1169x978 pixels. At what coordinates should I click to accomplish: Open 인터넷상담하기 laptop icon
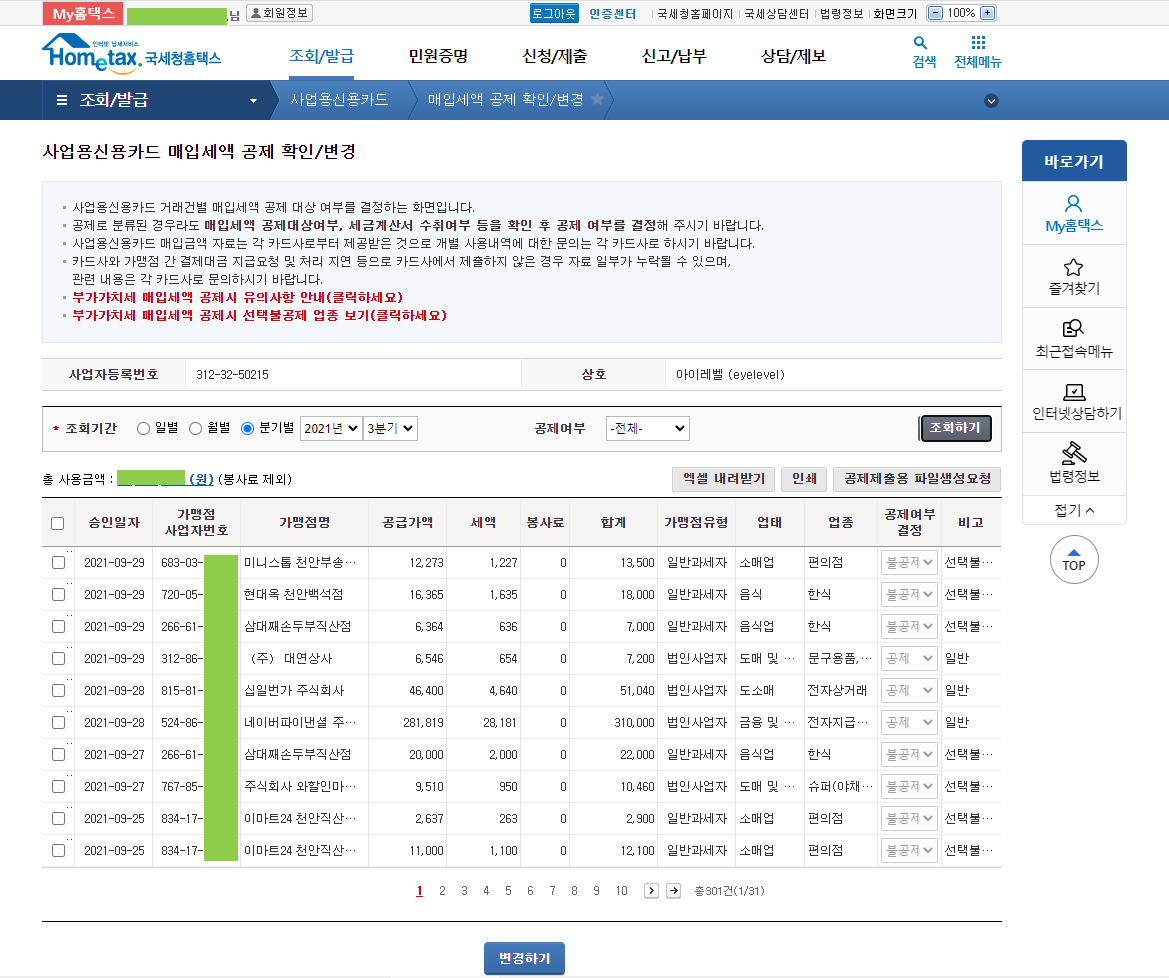(x=1074, y=392)
